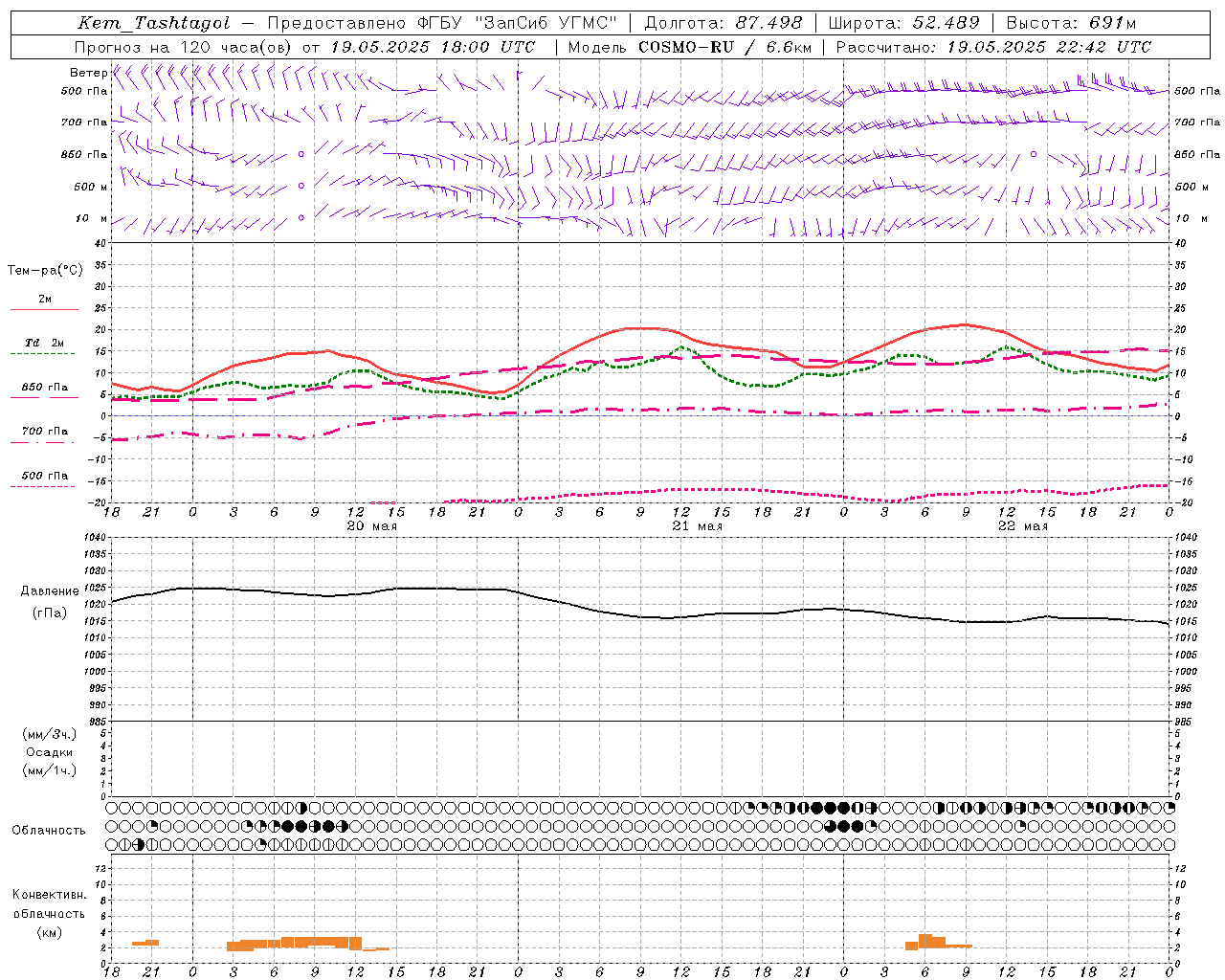
Task: Click the 'Высота: 691м' header field
Action: click(1071, 23)
